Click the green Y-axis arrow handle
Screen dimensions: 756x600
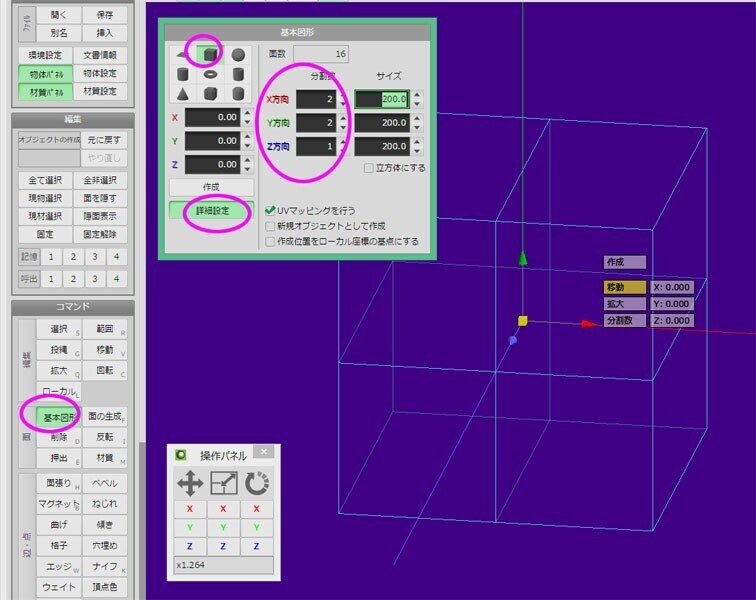tap(523, 259)
